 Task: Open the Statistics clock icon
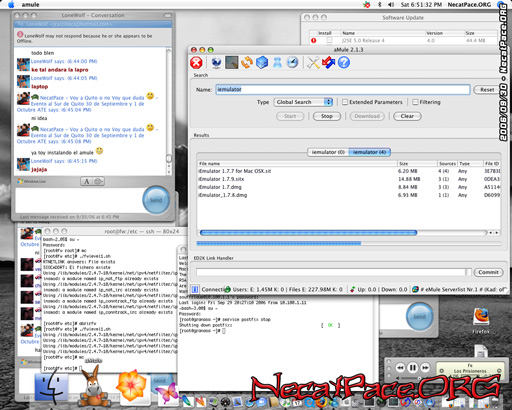click(x=292, y=62)
